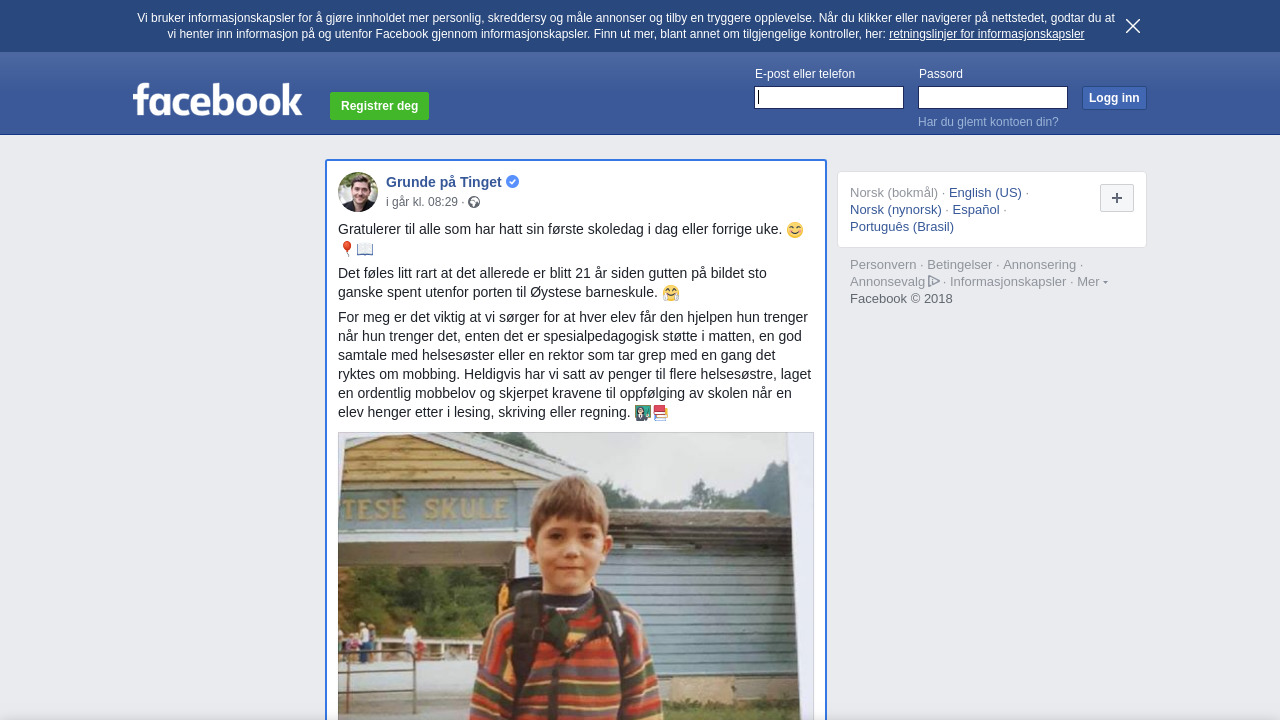The width and height of the screenshot is (1280, 720).
Task: Expand the Mer footer dropdown
Action: tap(1092, 282)
